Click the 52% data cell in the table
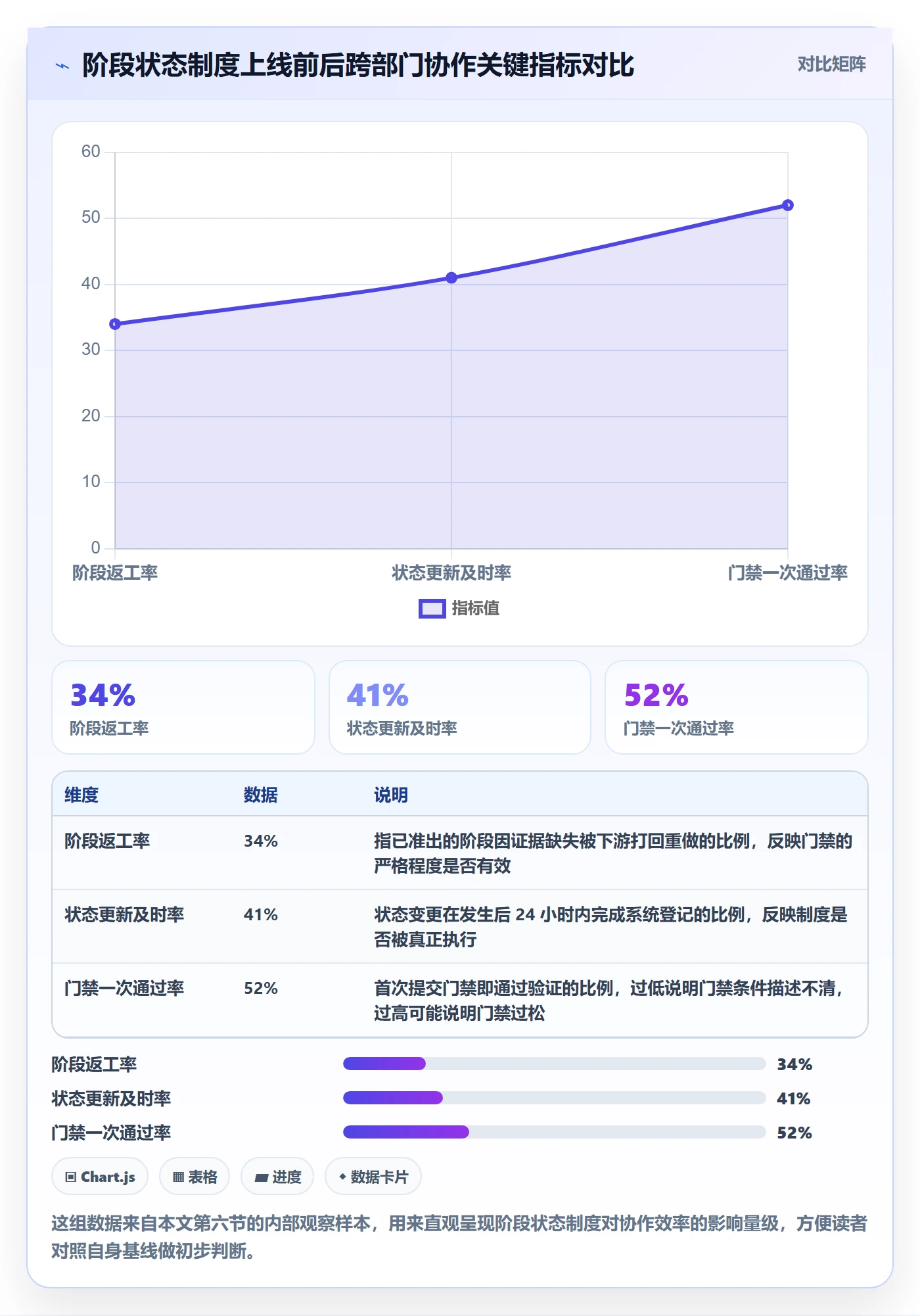Viewport: 920px width, 1316px height. pyautogui.click(x=261, y=989)
